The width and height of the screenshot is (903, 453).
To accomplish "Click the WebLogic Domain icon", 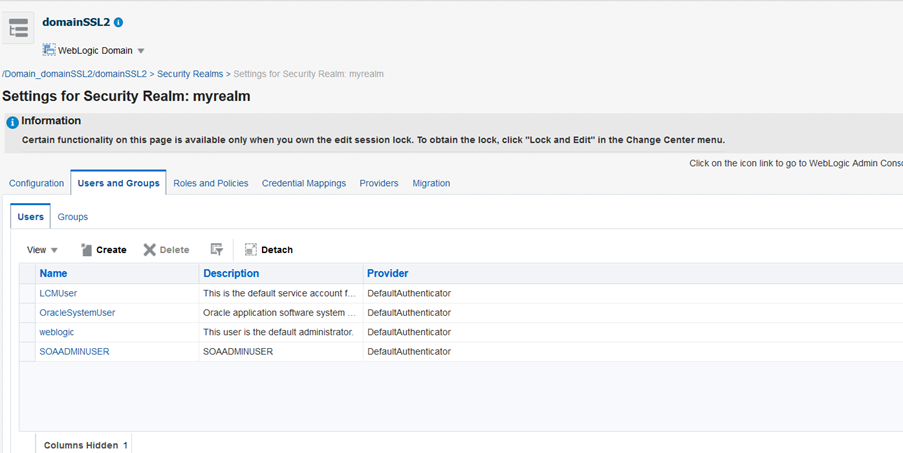I will click(x=49, y=50).
